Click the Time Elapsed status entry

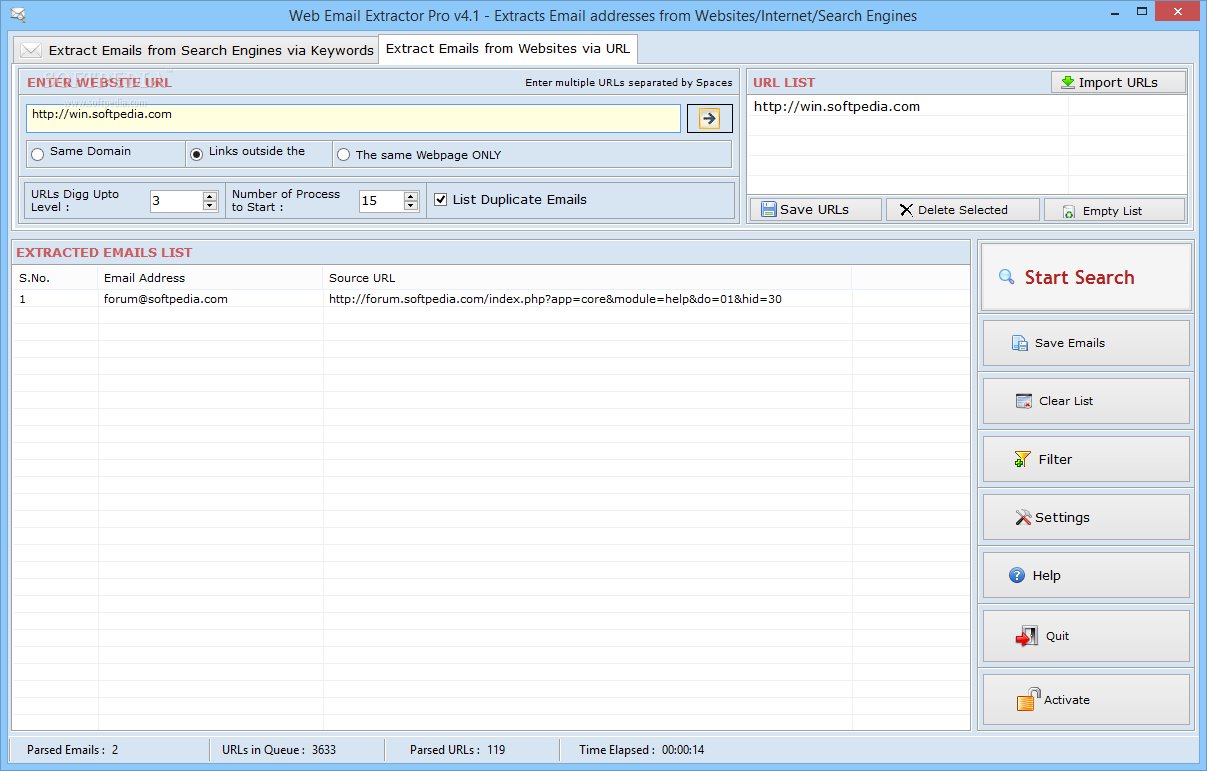pos(641,749)
